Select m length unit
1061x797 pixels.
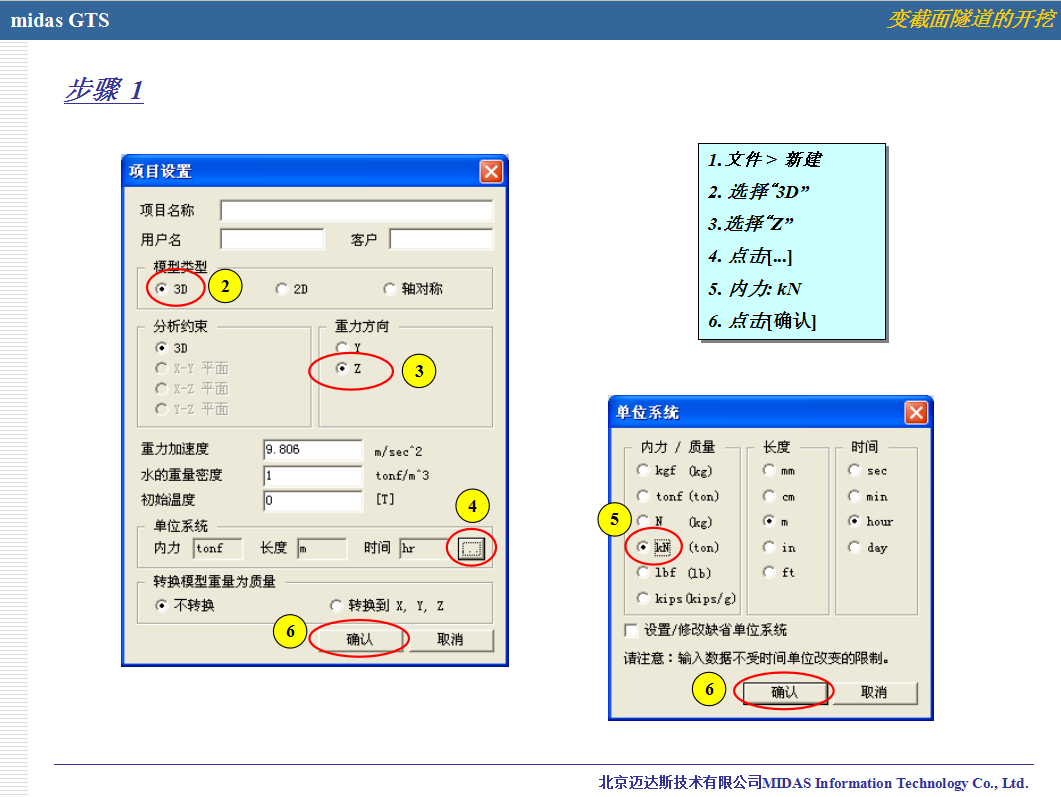769,521
